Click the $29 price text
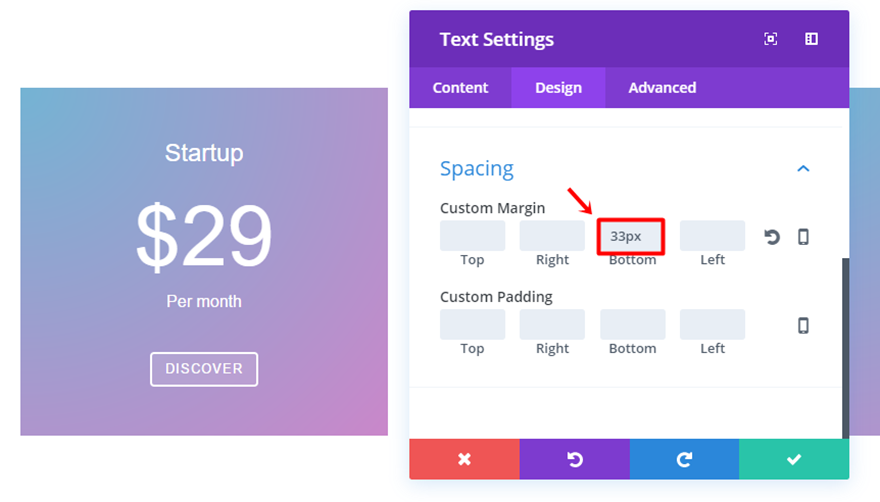The width and height of the screenshot is (880, 502). [204, 236]
